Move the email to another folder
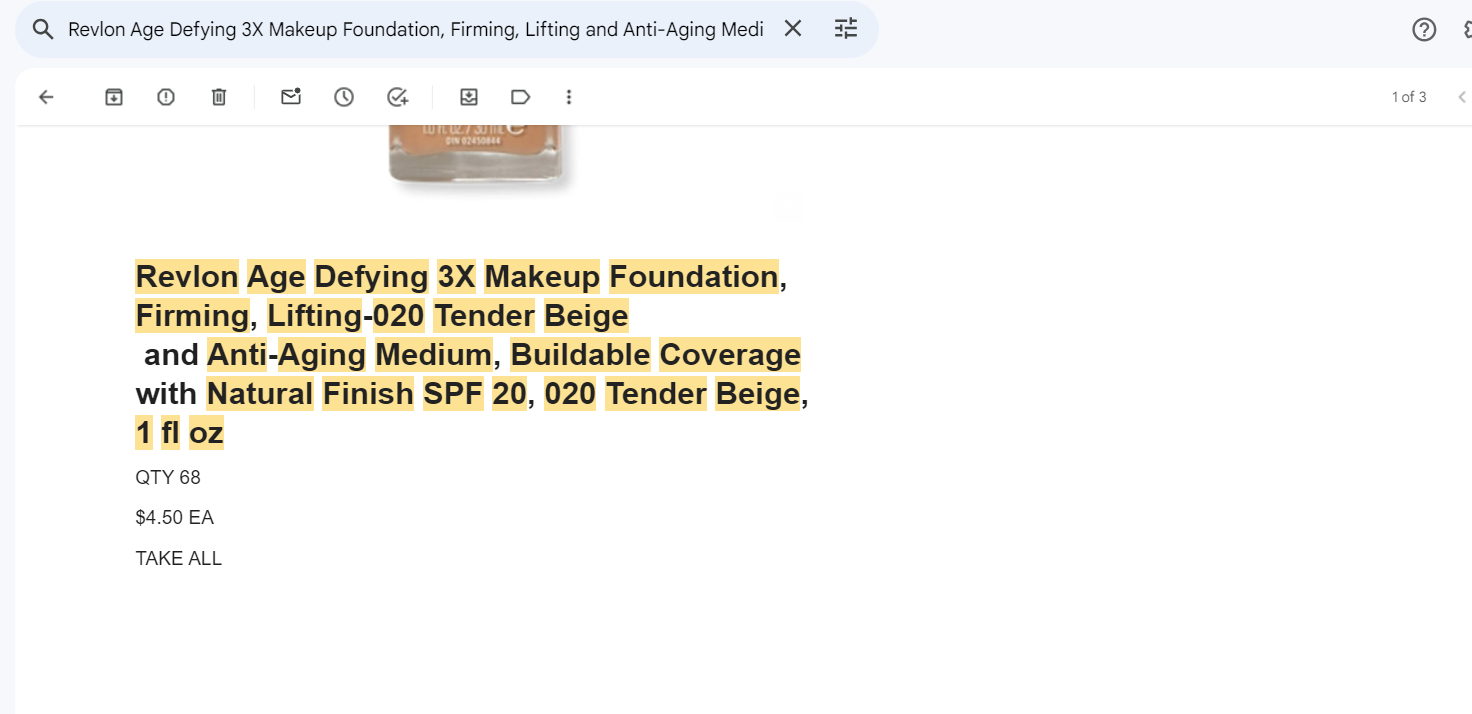 tap(468, 97)
